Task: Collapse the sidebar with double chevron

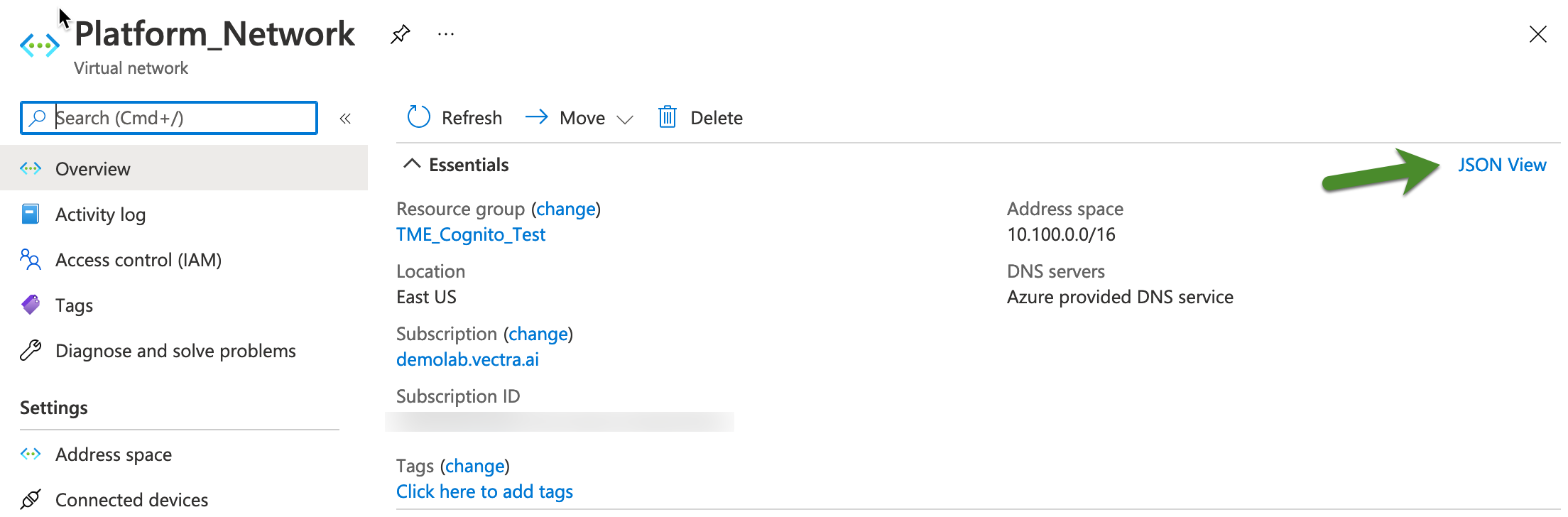Action: click(345, 119)
